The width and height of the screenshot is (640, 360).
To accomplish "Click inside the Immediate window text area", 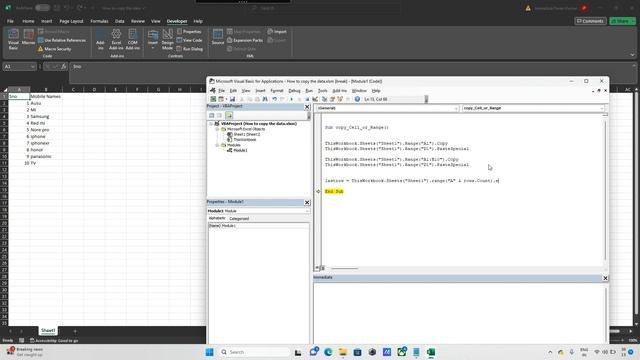I will [x=459, y=312].
